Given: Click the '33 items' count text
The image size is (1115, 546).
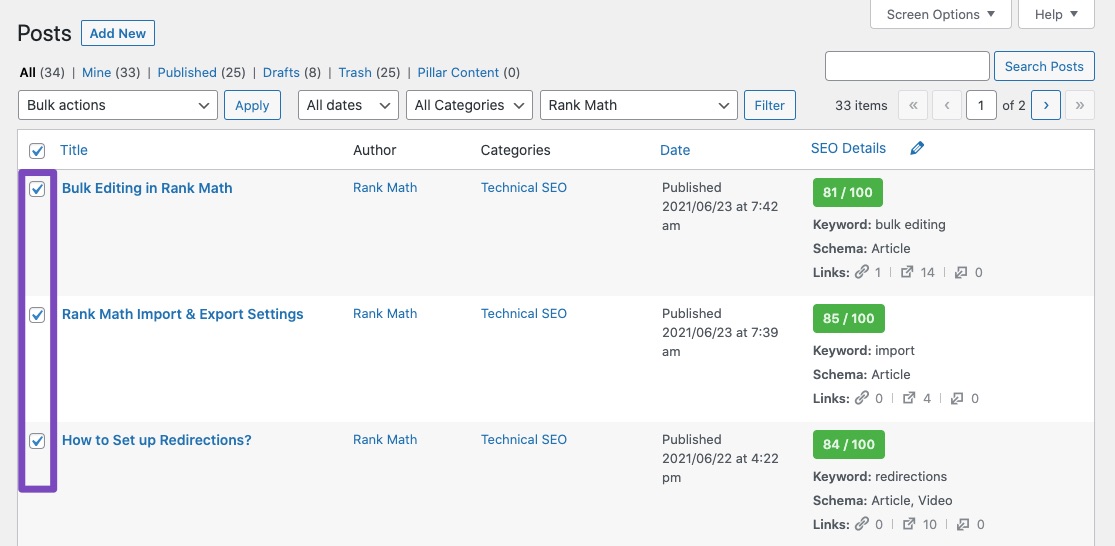Looking at the screenshot, I should click(861, 105).
